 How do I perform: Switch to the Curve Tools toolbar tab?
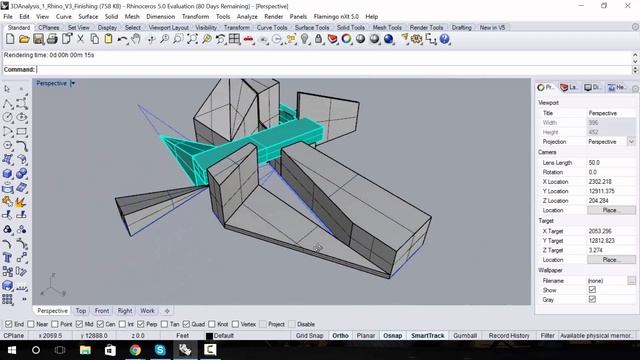click(272, 27)
